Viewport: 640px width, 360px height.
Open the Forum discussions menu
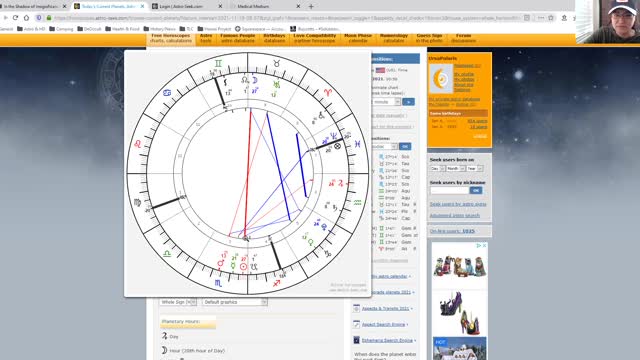click(x=463, y=38)
